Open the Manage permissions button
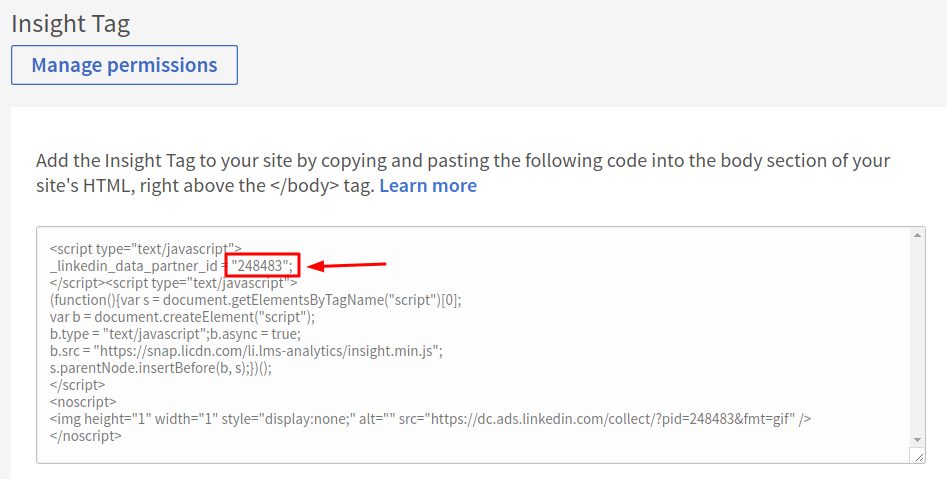Screen dimensions: 947x479 click(124, 65)
